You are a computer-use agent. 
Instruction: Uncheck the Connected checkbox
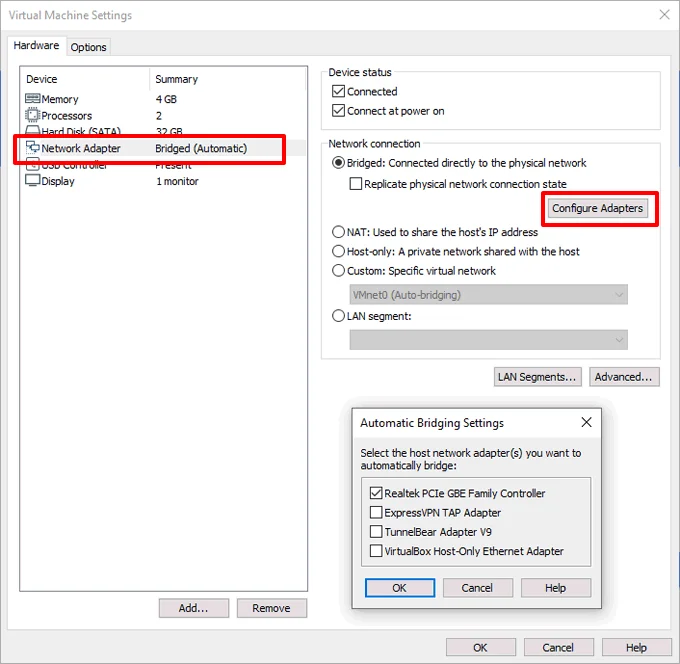pyautogui.click(x=338, y=91)
